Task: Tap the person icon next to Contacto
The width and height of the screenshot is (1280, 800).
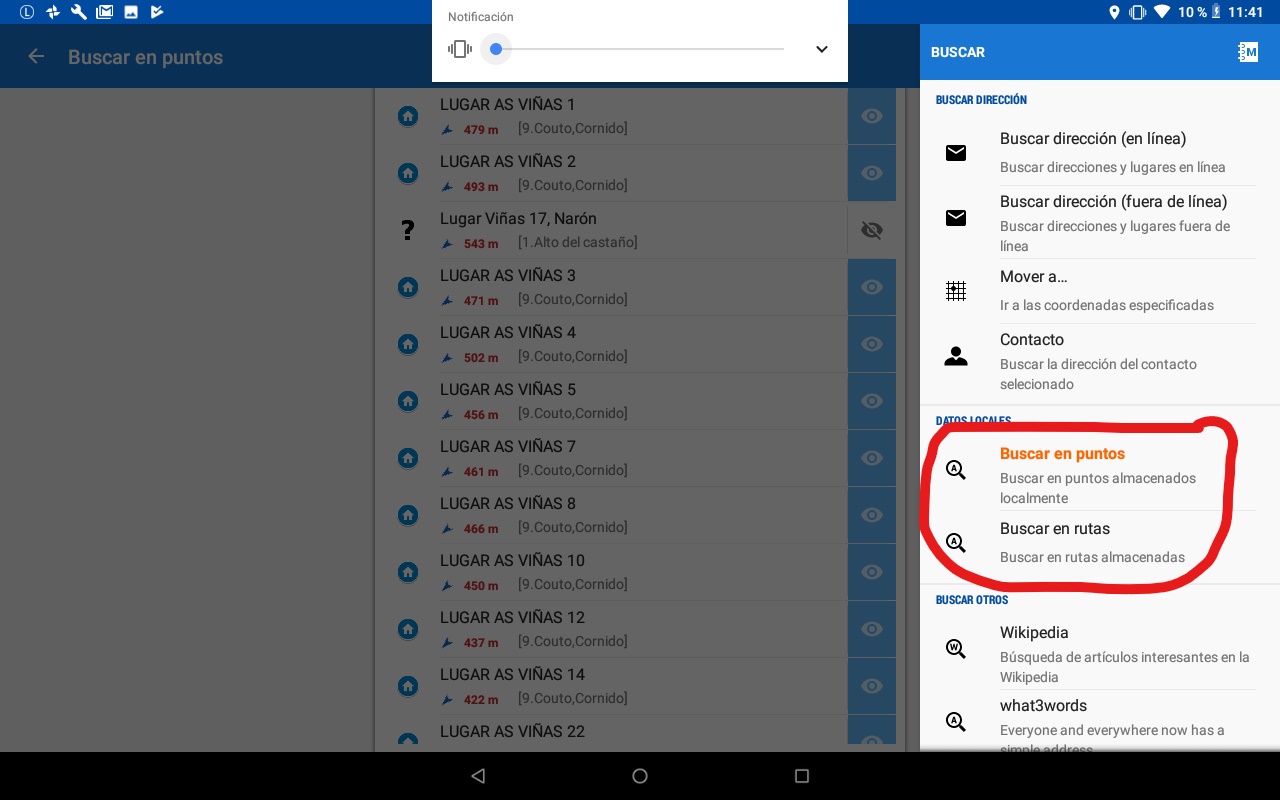Action: (956, 356)
